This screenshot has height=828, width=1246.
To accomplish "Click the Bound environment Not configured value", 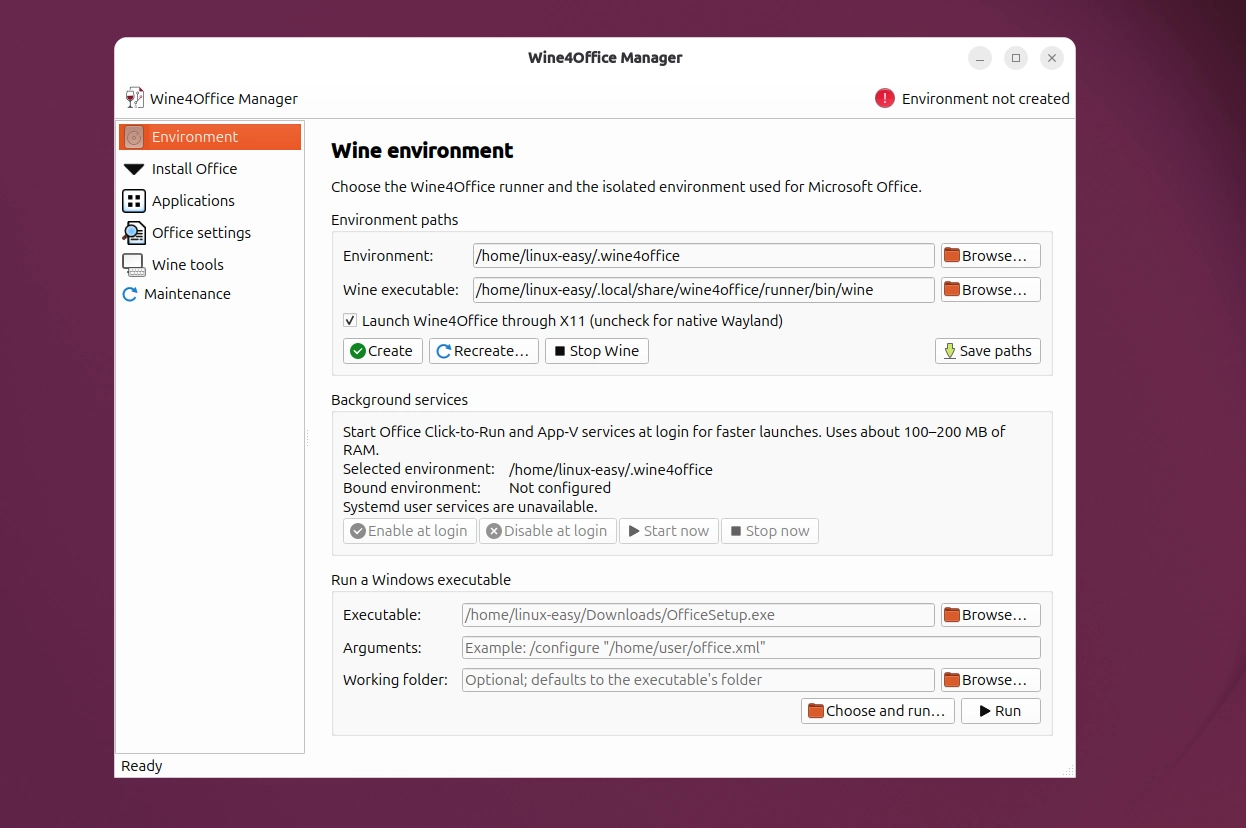I will [559, 488].
